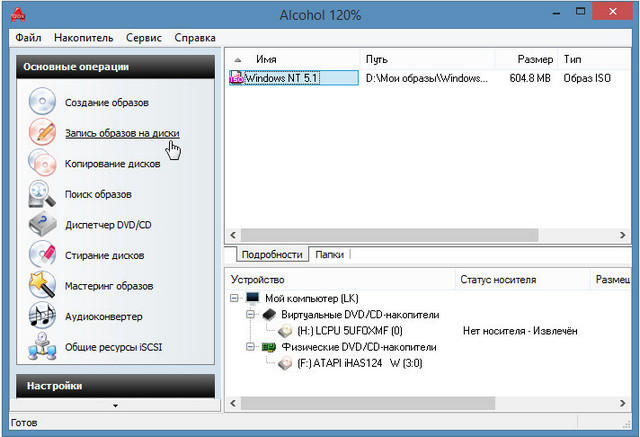Click left arrow of device pane scrollbar
The height and width of the screenshot is (437, 640).
click(x=233, y=403)
